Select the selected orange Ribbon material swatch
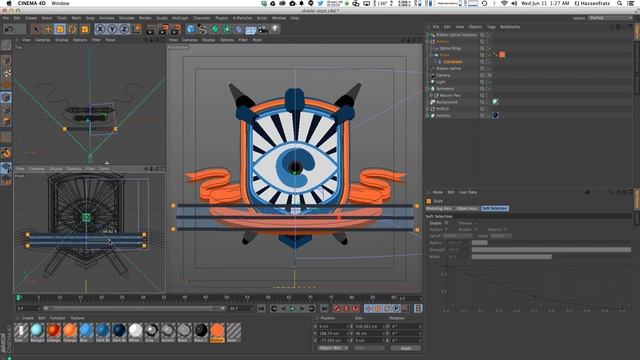Screen dimensions: 640x360 (217, 331)
